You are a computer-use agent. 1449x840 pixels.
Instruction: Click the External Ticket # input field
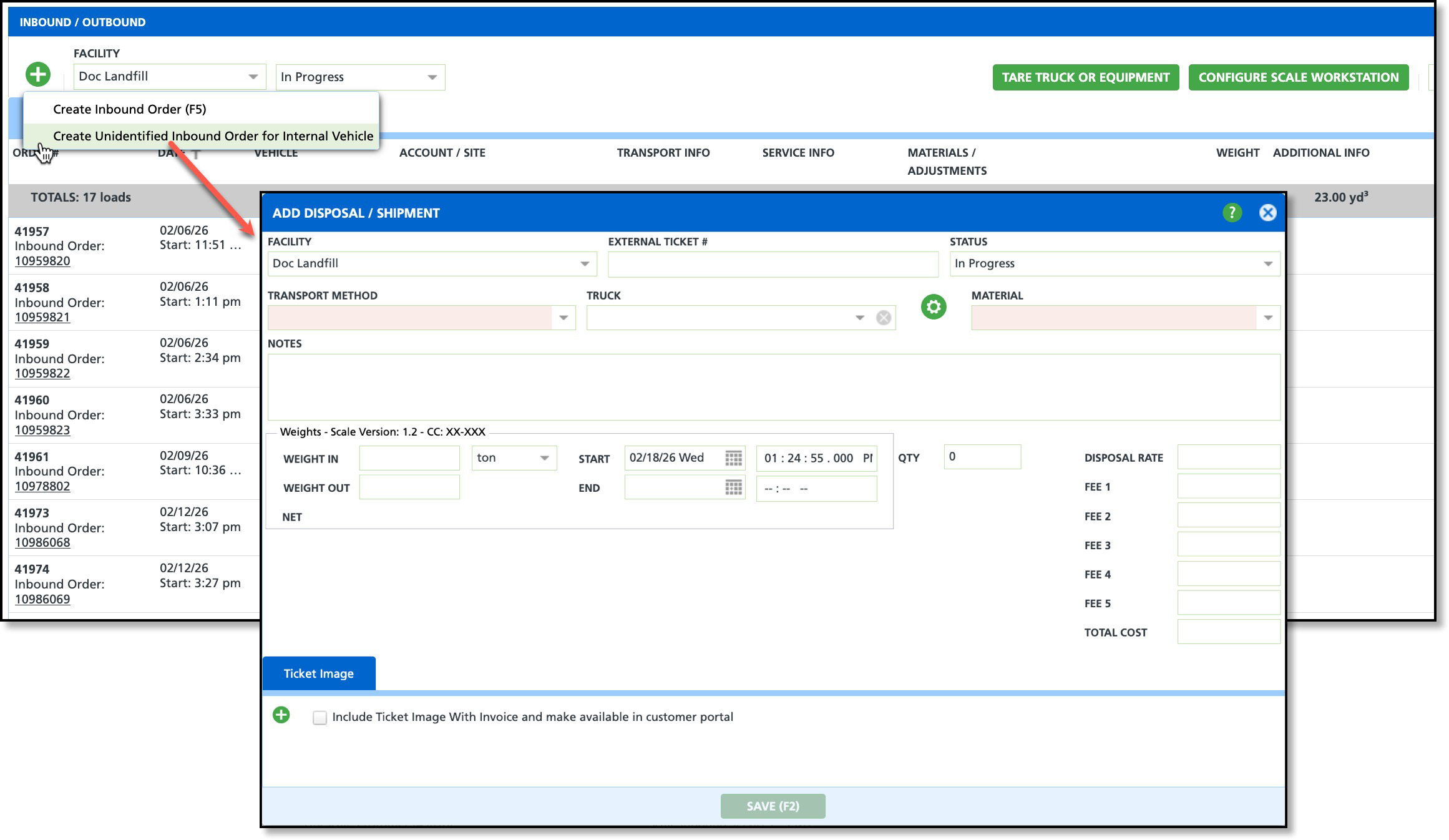click(773, 265)
